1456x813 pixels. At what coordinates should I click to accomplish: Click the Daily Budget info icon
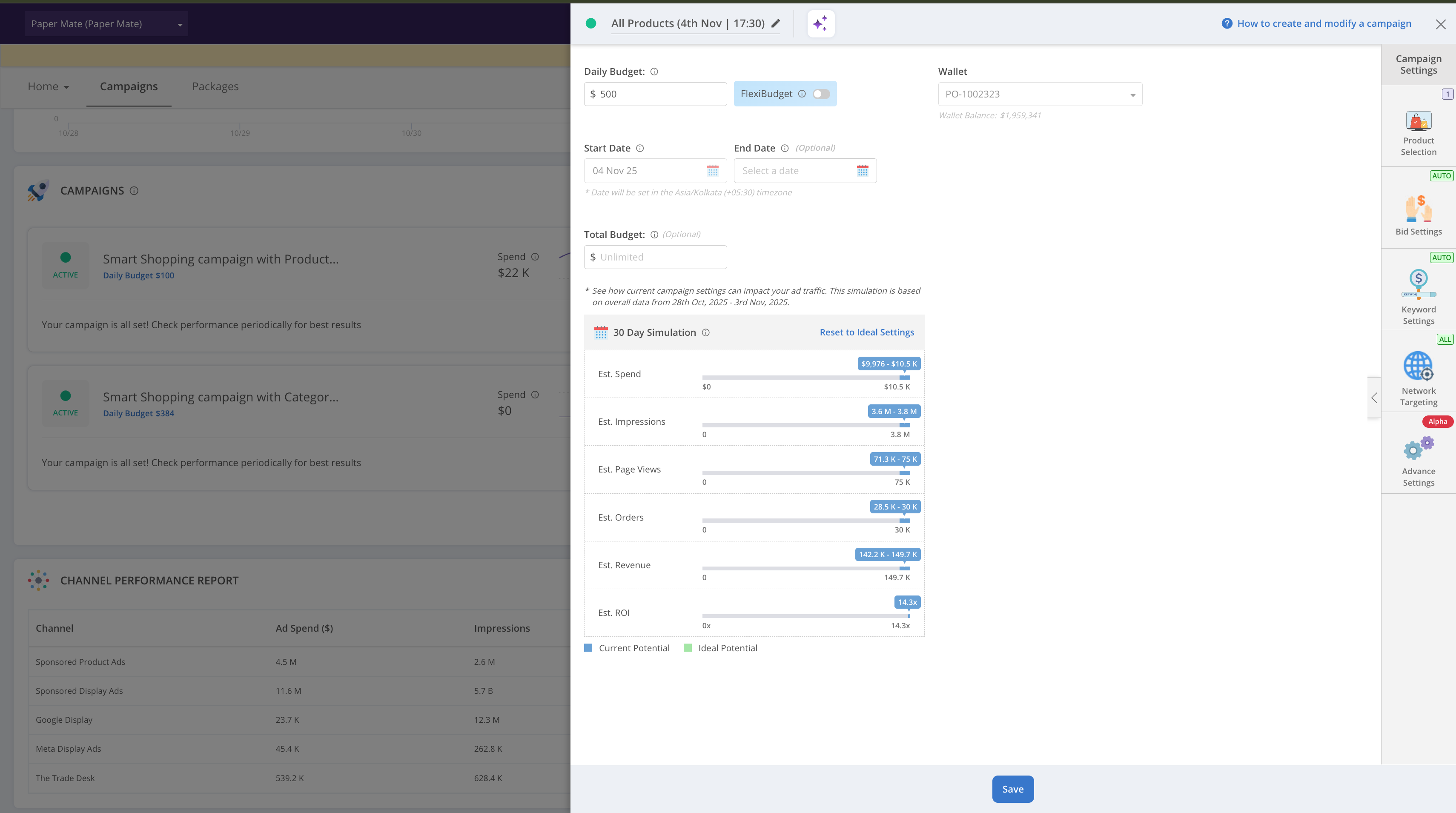coord(654,72)
